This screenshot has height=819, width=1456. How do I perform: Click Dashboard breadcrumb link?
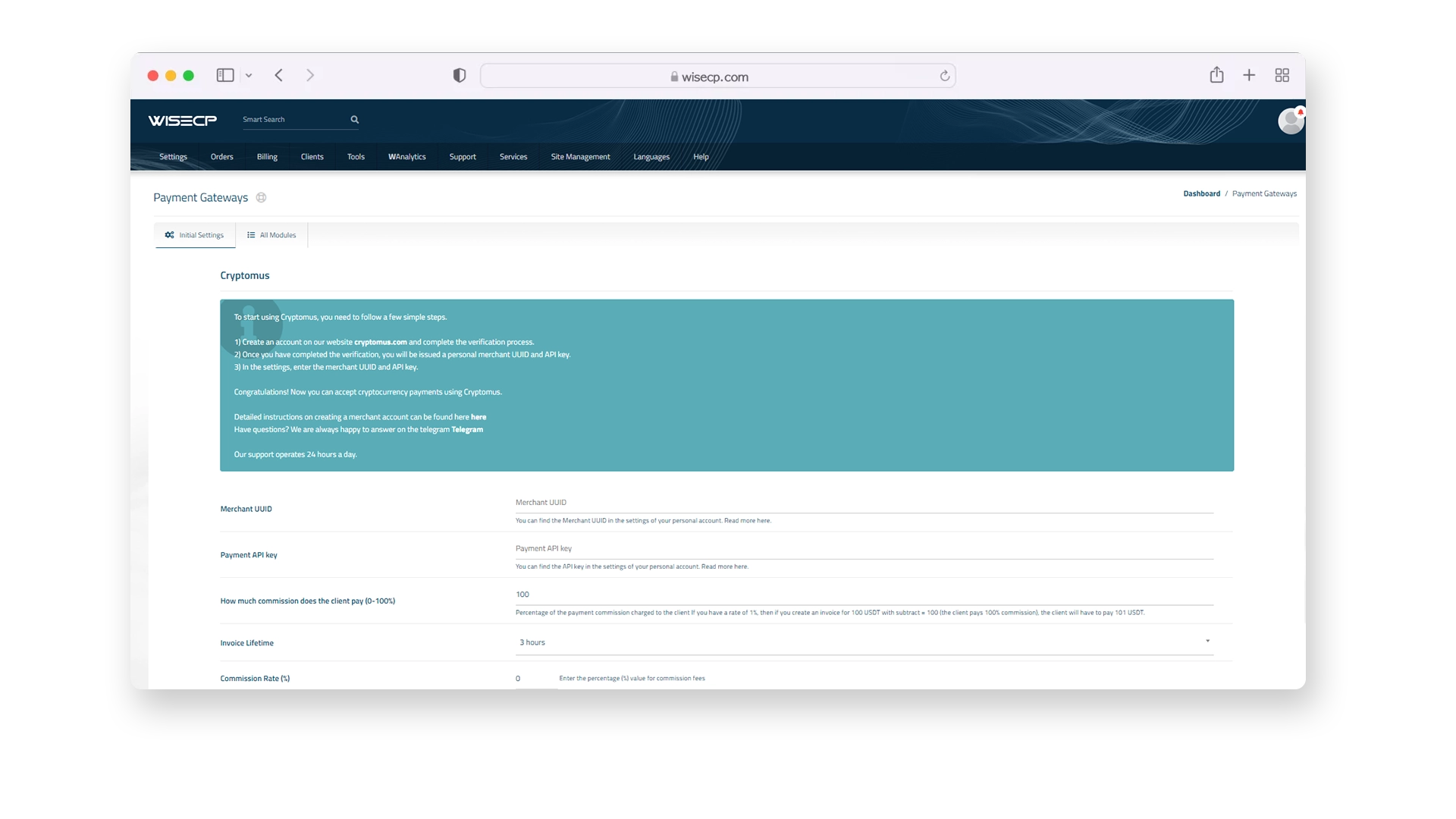click(x=1201, y=194)
